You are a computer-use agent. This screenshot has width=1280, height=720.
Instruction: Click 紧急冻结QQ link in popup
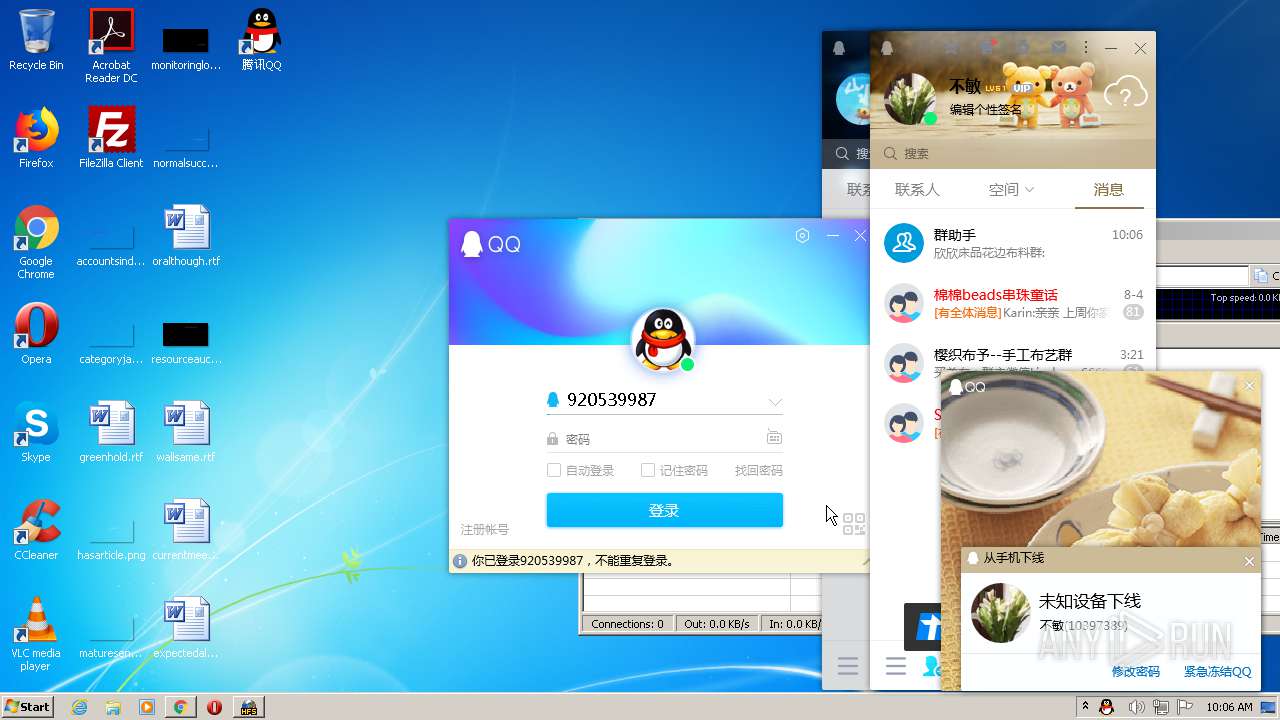click(1217, 672)
